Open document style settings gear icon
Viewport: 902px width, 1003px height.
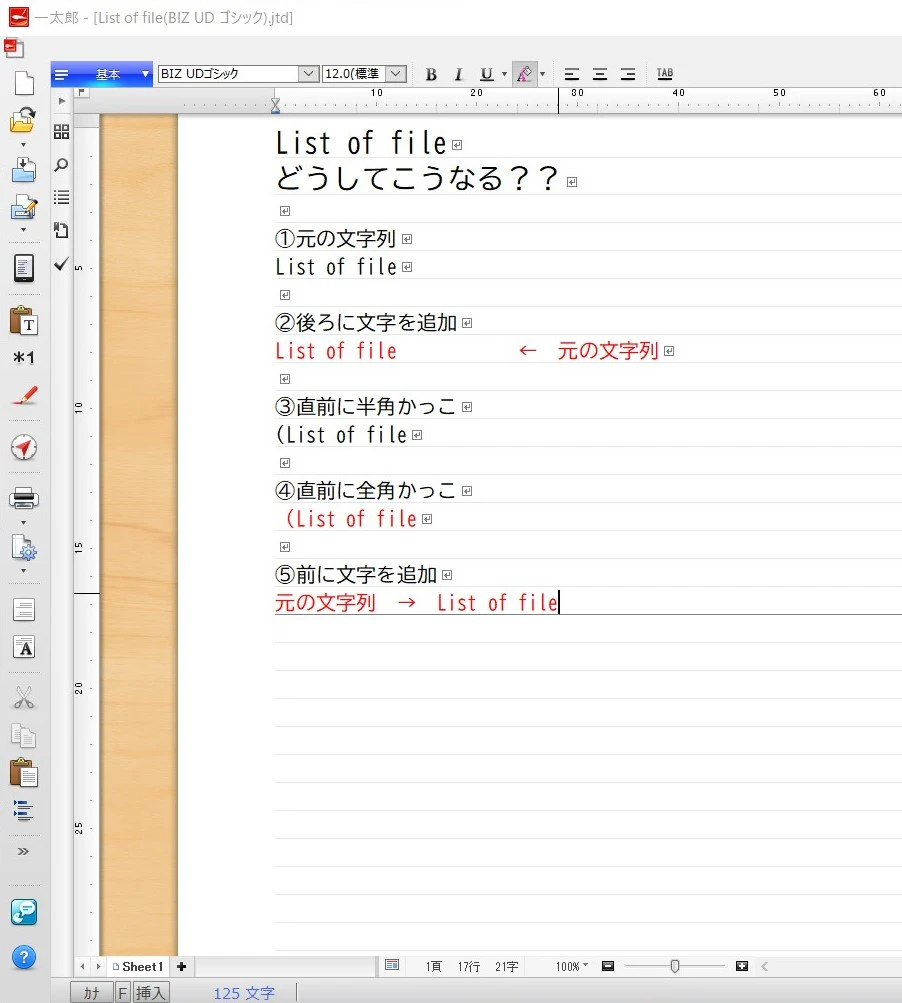(x=24, y=548)
